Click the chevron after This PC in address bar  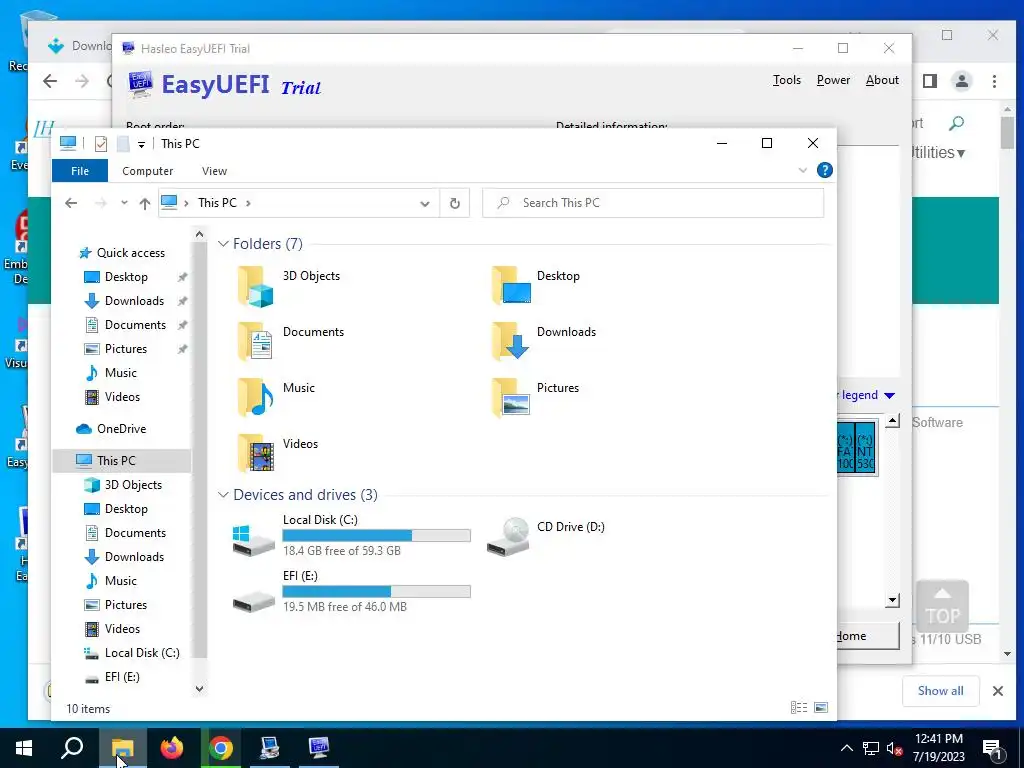tap(248, 203)
